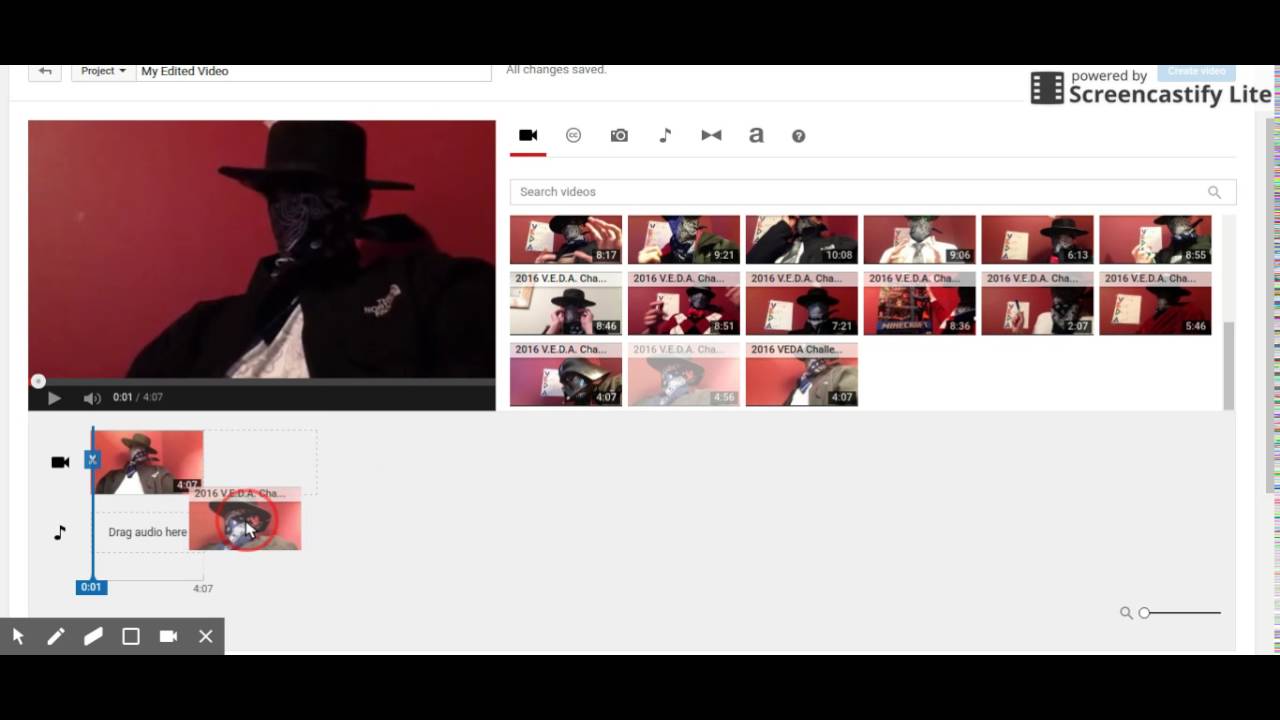The width and height of the screenshot is (1280, 720).
Task: Click the preview seek bar
Action: click(x=262, y=381)
